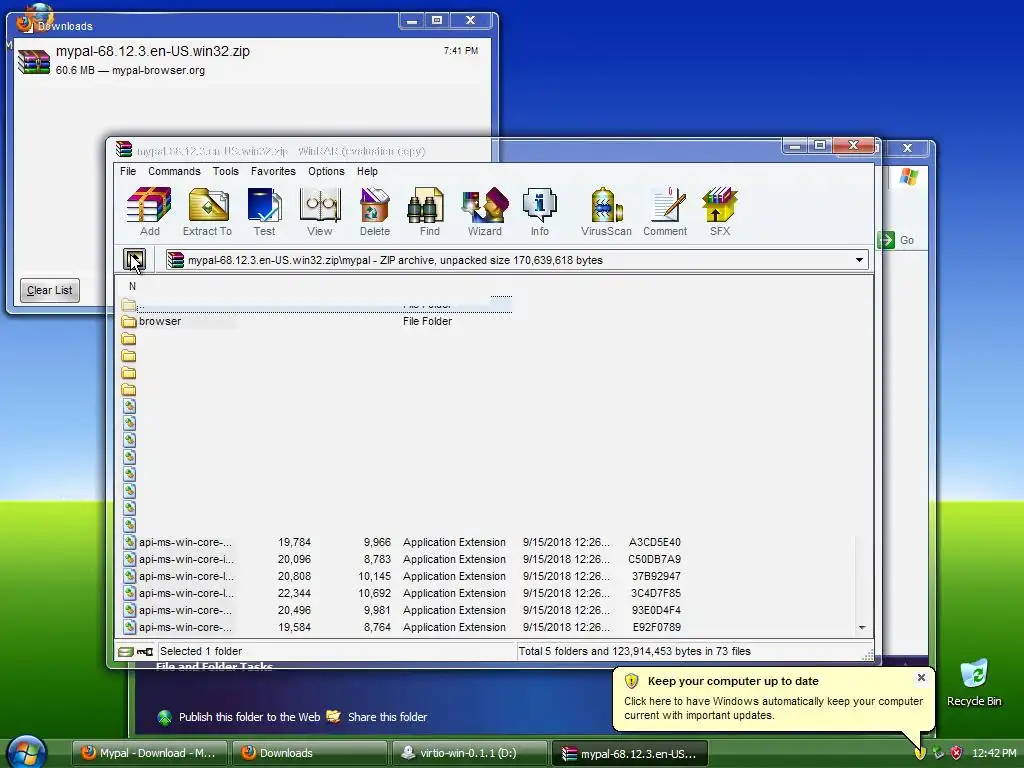Show archive Info
This screenshot has height=768, width=1024.
[x=539, y=211]
